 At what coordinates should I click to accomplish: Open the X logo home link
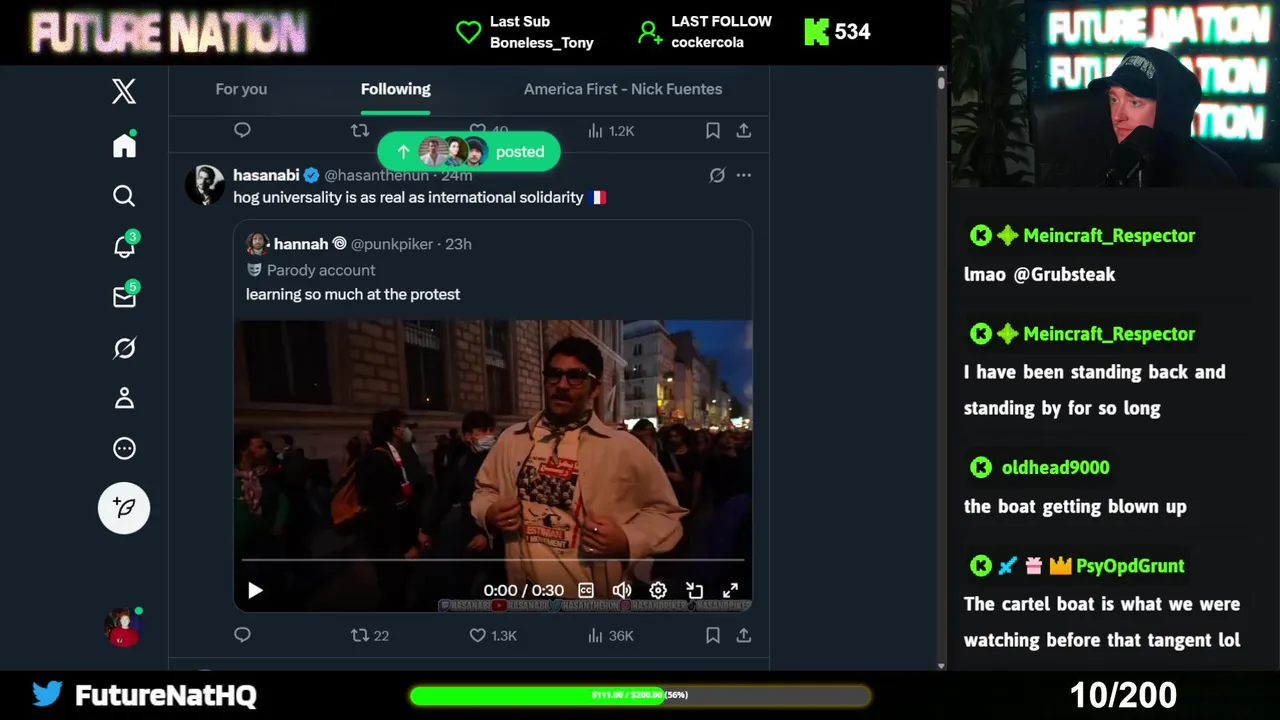[x=124, y=91]
